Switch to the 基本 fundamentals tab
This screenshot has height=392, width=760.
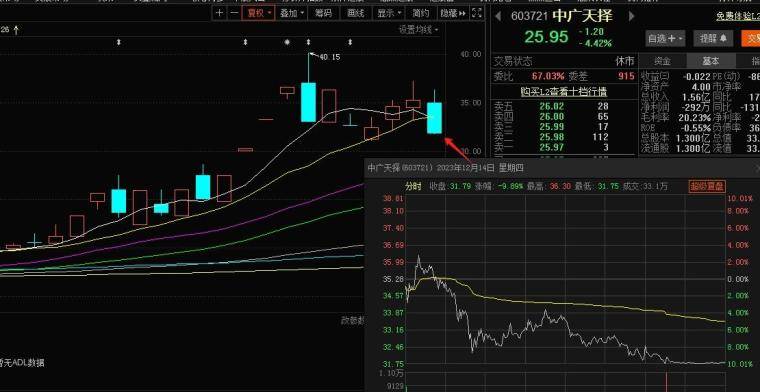(x=711, y=61)
